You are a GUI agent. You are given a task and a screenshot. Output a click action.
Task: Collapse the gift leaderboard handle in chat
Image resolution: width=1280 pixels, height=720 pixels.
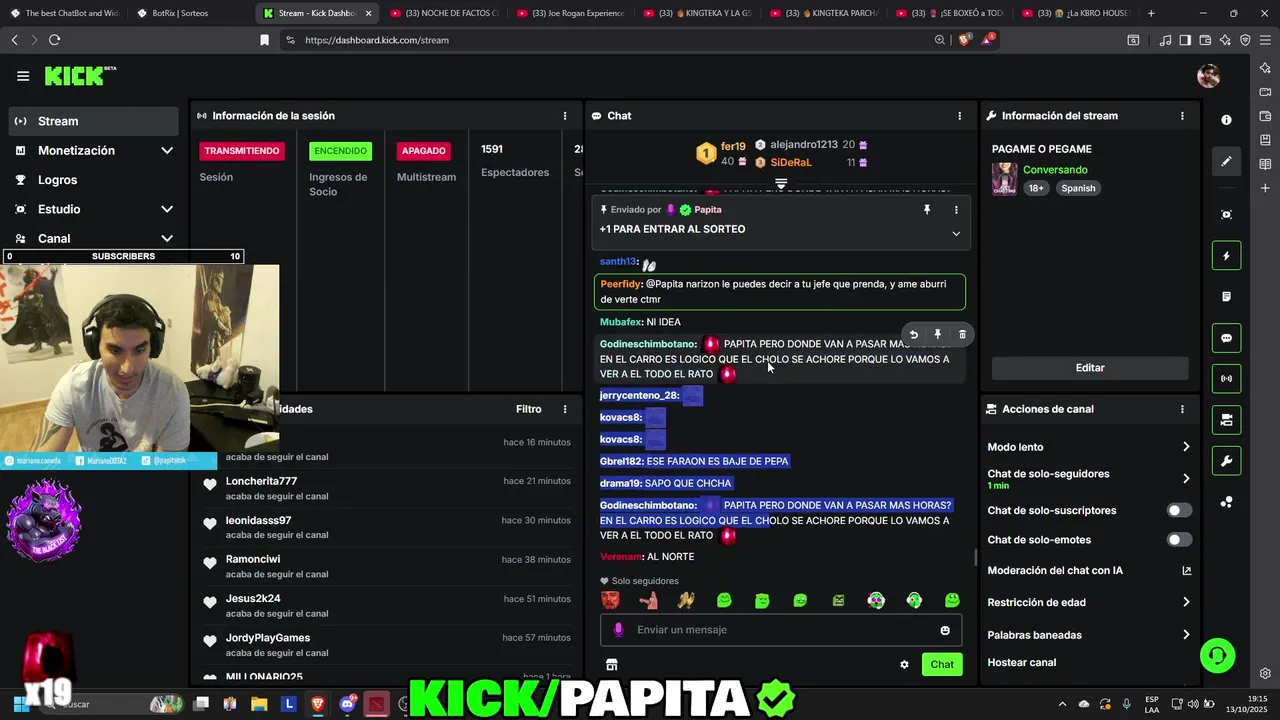tap(781, 184)
